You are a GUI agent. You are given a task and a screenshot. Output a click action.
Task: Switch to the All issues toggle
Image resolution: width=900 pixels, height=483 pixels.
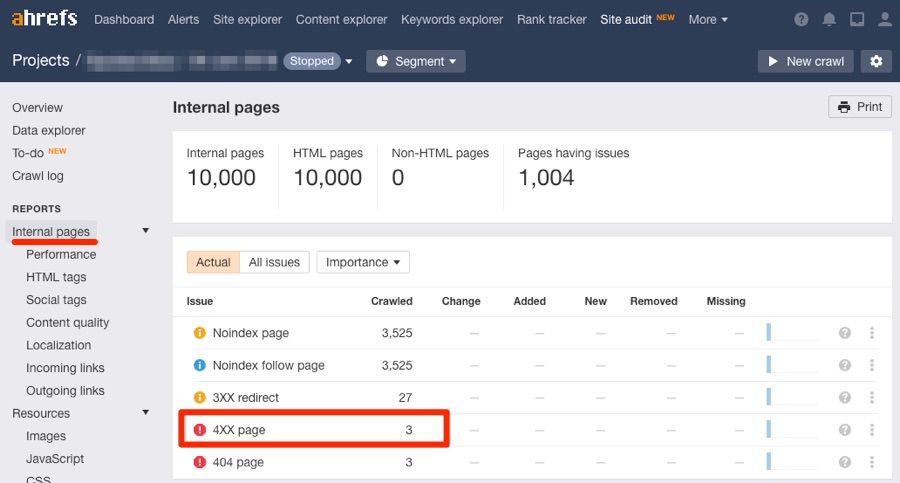(x=274, y=262)
